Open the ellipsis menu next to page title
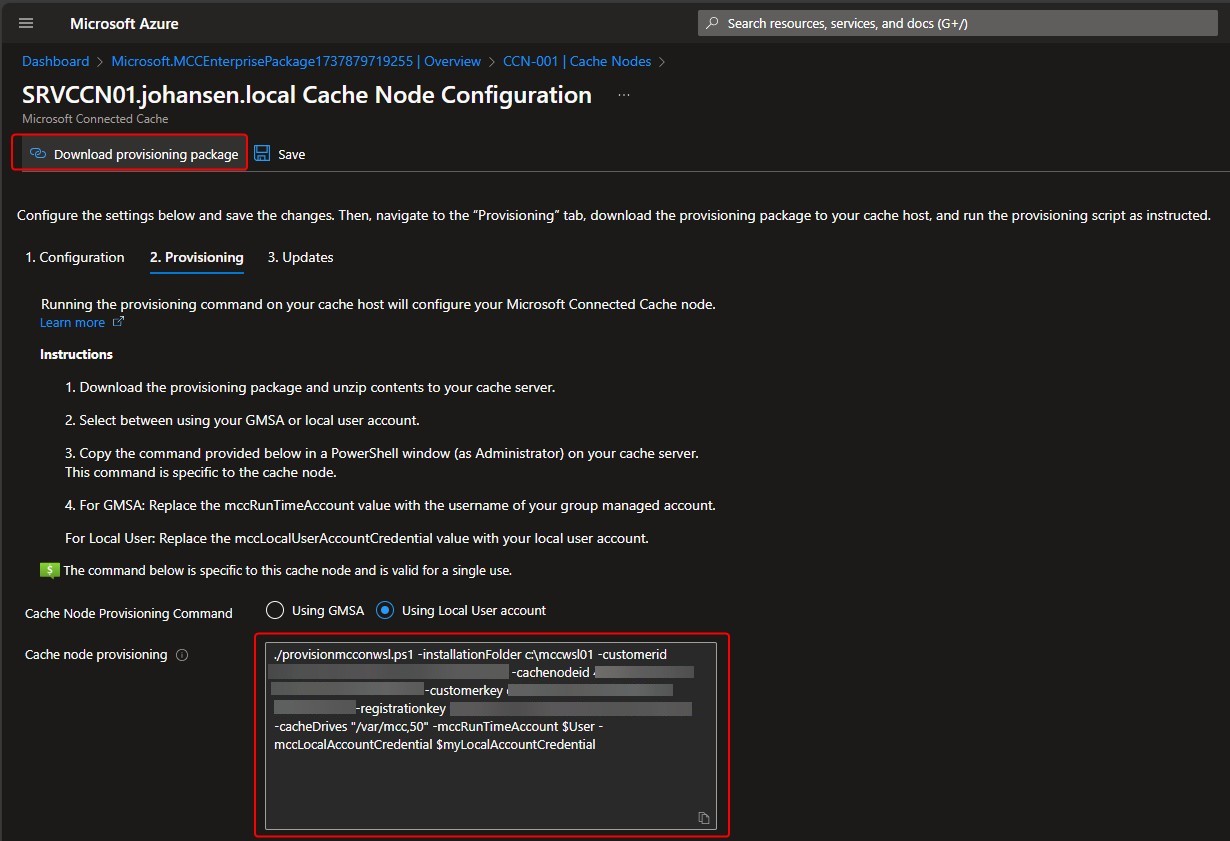 tap(624, 95)
